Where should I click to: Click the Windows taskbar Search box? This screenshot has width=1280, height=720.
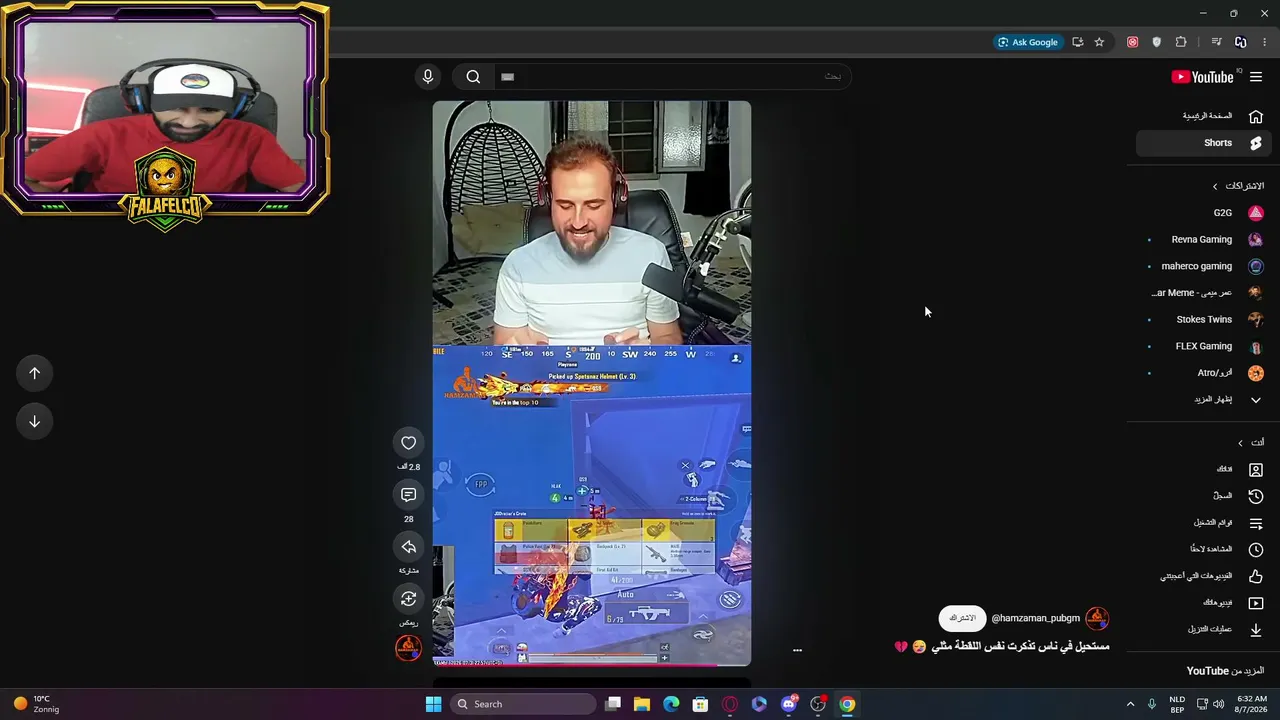pyautogui.click(x=522, y=704)
